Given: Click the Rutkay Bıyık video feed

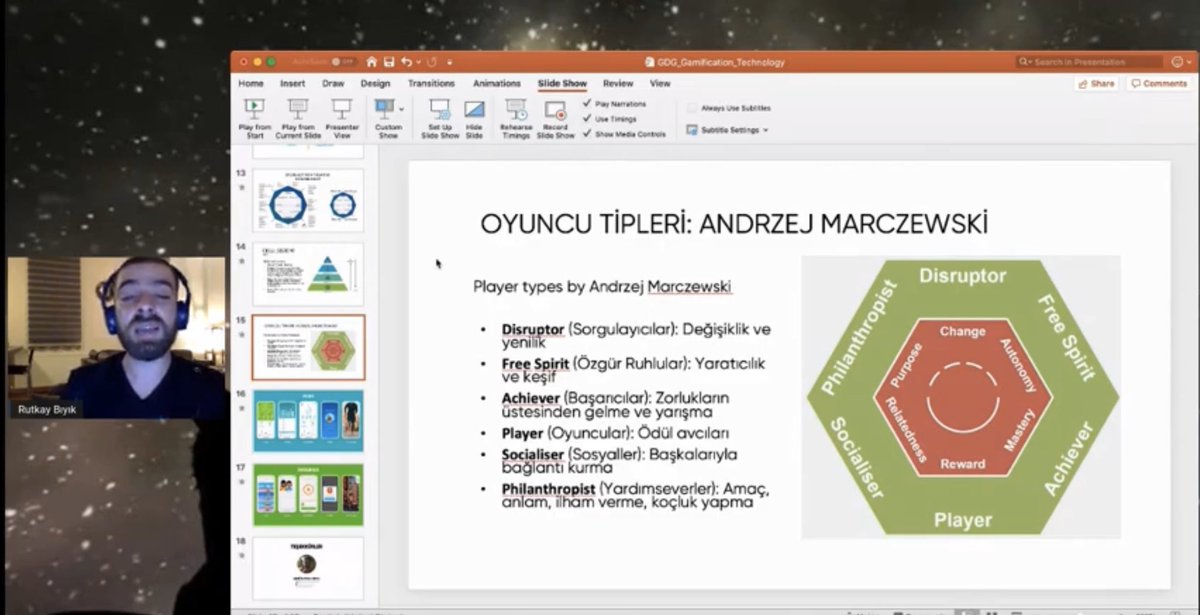Looking at the screenshot, I should tap(117, 338).
